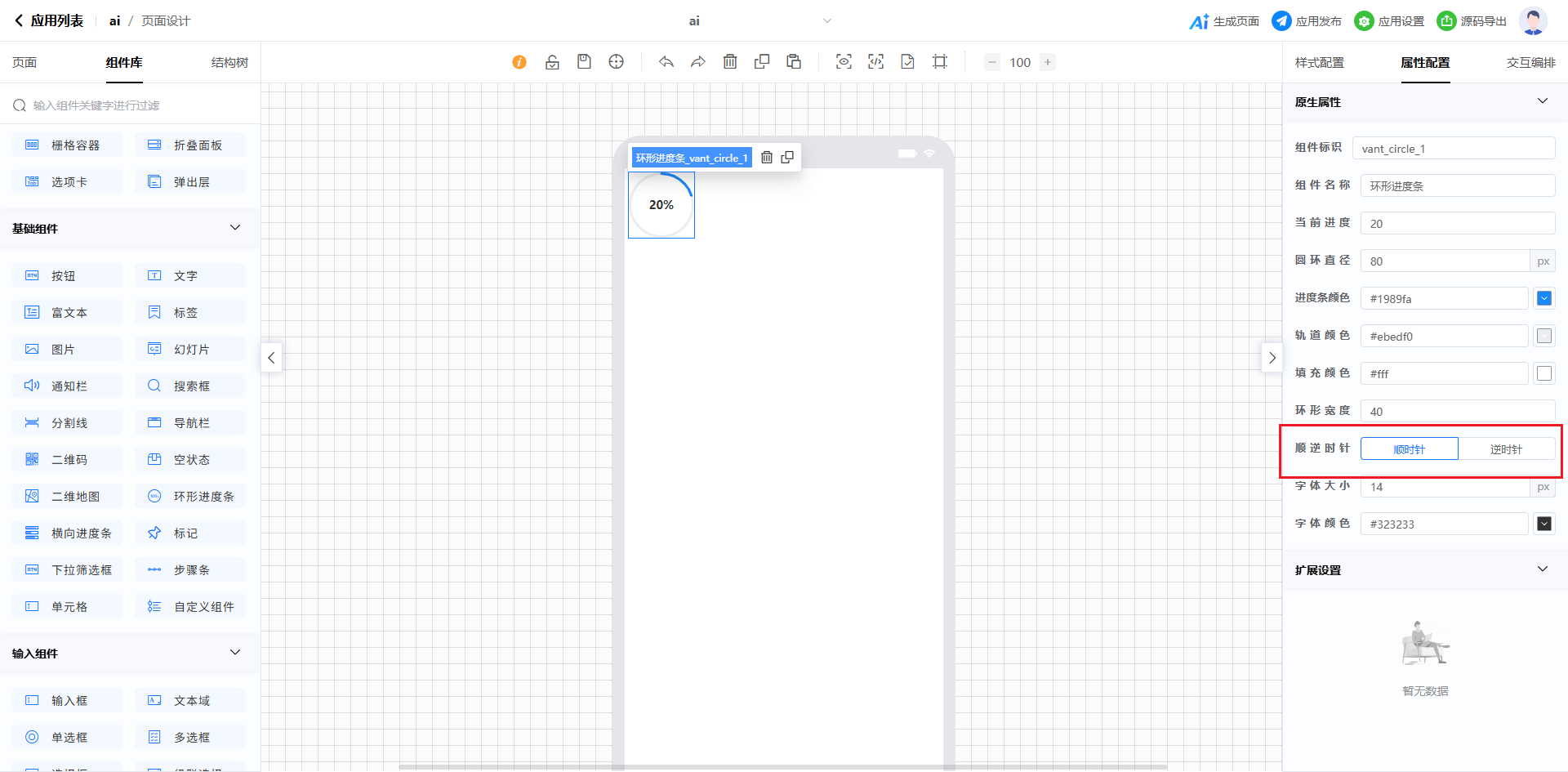Viewport: 1568px width, 772px height.
Task: Open the ai page dropdown at top
Action: pyautogui.click(x=826, y=21)
